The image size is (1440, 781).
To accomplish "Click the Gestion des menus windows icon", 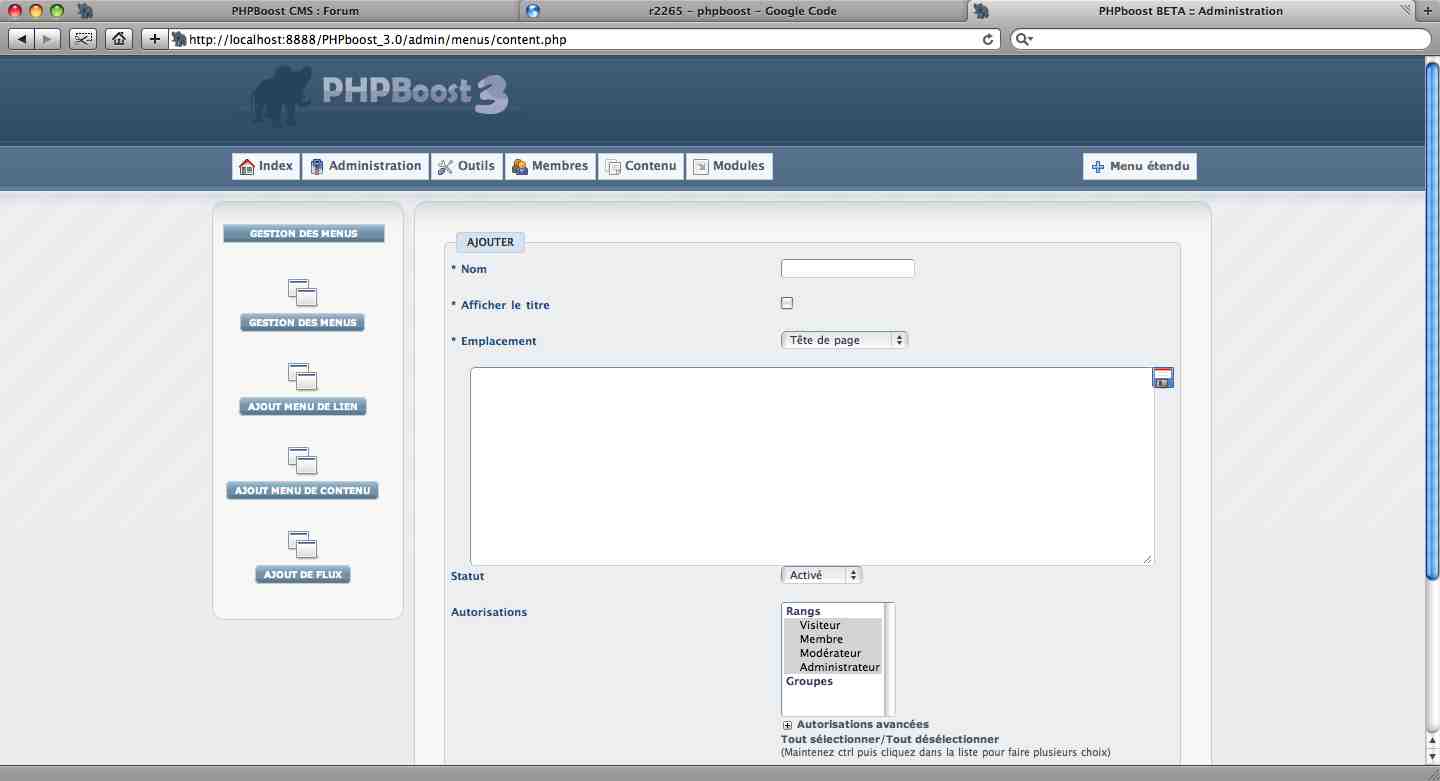I will pos(302,293).
